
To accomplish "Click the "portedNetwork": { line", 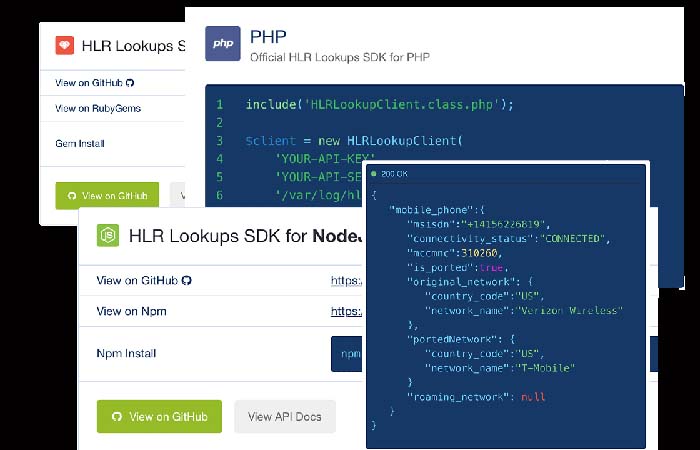I will pos(461,339).
